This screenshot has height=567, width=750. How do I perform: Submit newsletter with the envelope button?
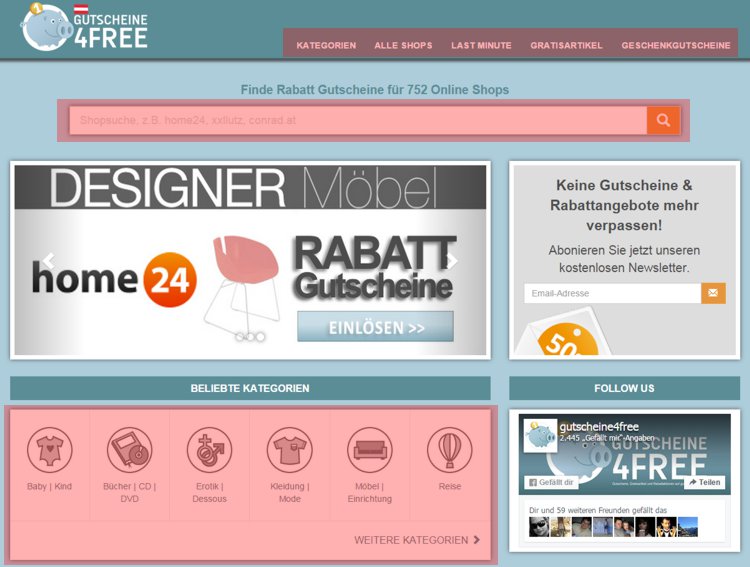[713, 293]
